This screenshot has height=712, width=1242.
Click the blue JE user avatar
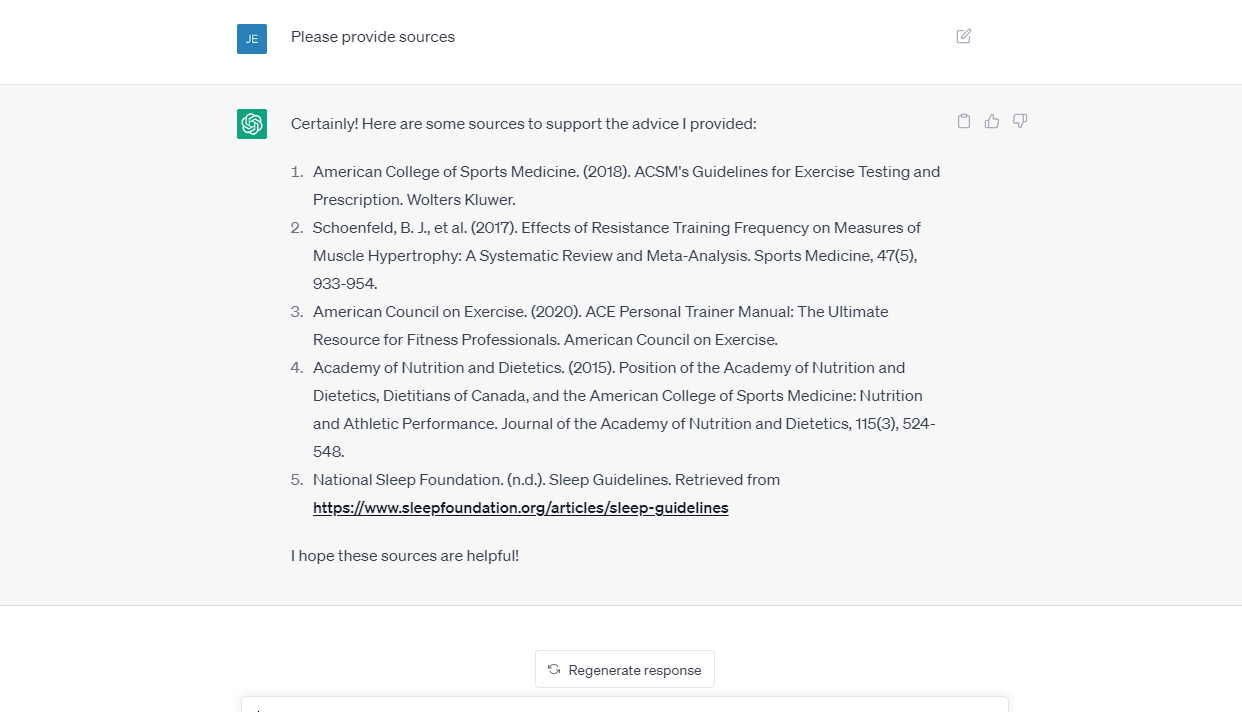point(252,39)
